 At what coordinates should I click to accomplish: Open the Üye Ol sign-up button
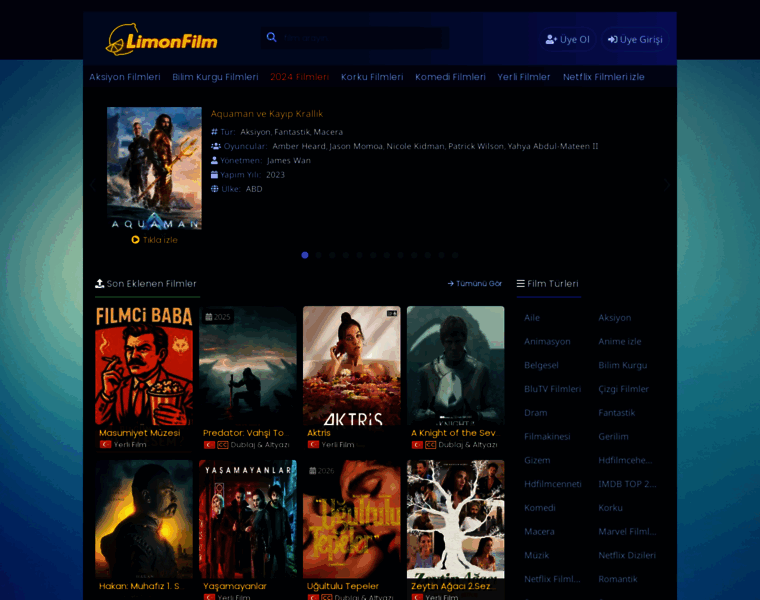(x=568, y=39)
